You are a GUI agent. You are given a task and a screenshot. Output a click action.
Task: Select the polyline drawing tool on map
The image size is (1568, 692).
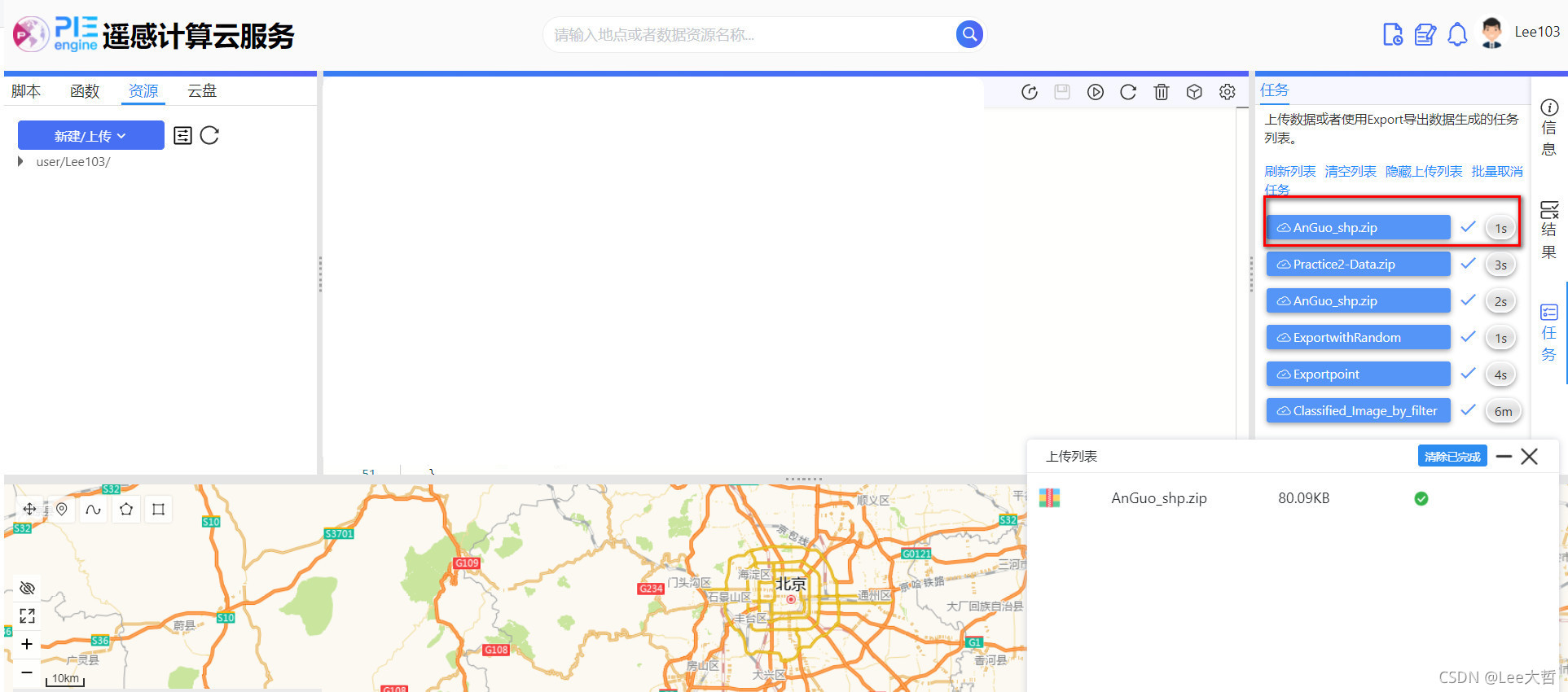(94, 509)
